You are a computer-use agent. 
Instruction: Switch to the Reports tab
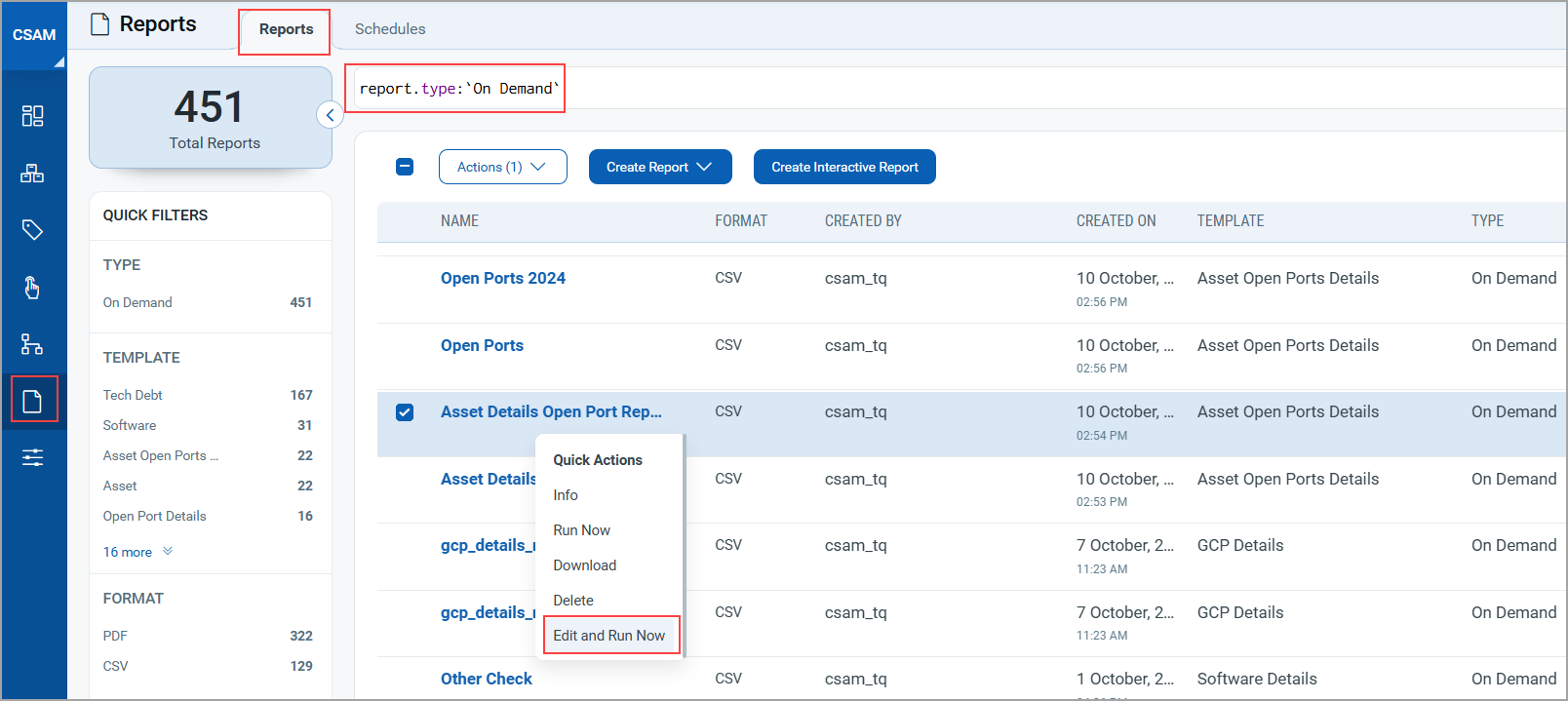click(286, 29)
